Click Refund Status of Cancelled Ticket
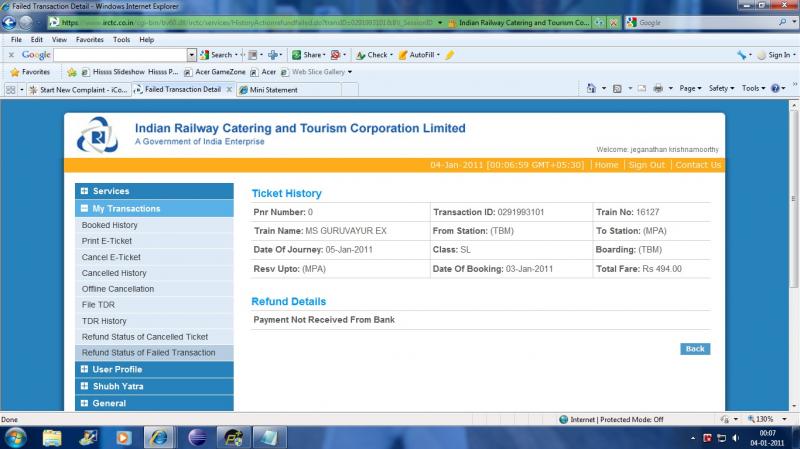The image size is (800, 449). [x=145, y=337]
